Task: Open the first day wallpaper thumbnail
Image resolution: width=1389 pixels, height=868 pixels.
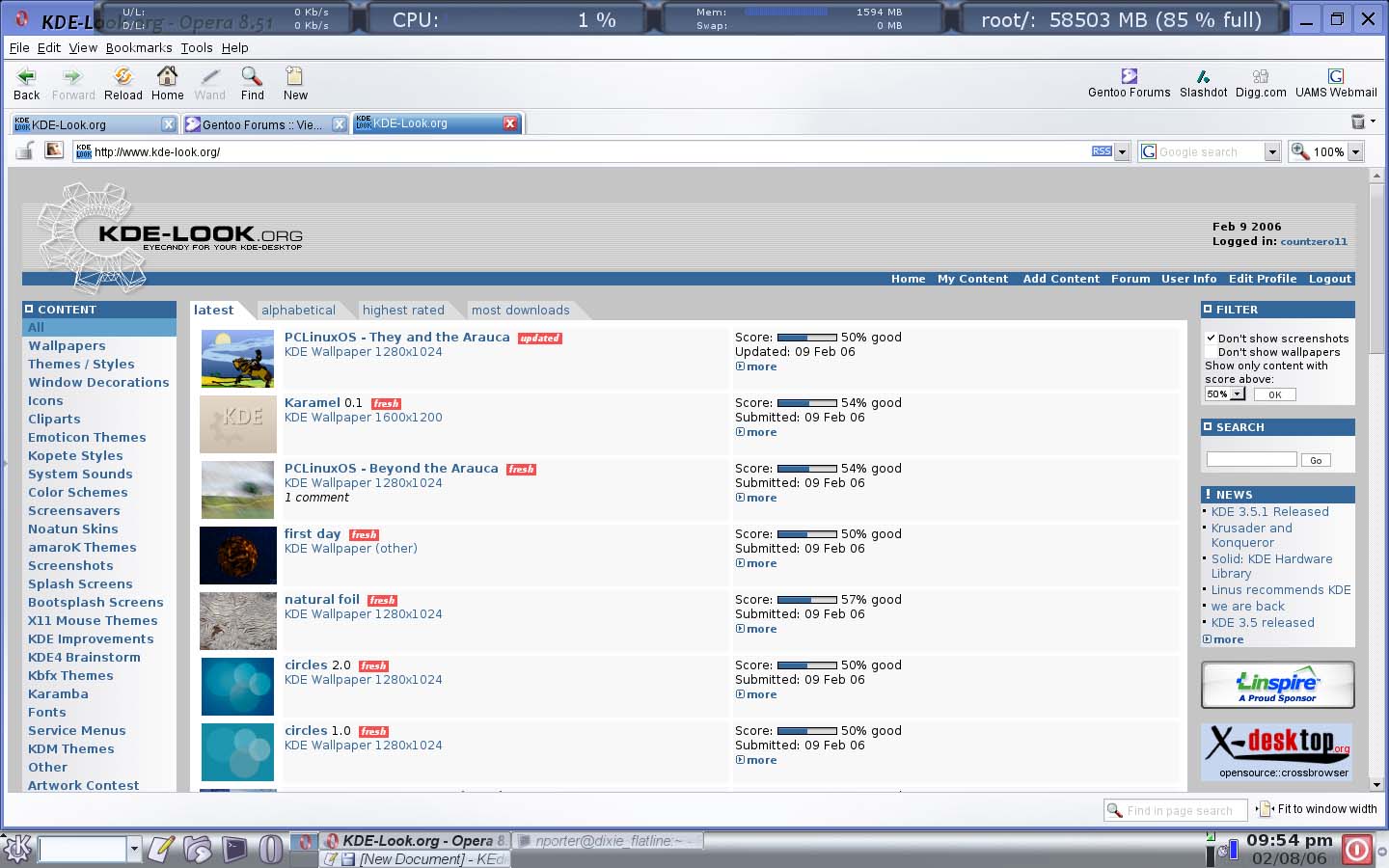Action: click(x=237, y=556)
